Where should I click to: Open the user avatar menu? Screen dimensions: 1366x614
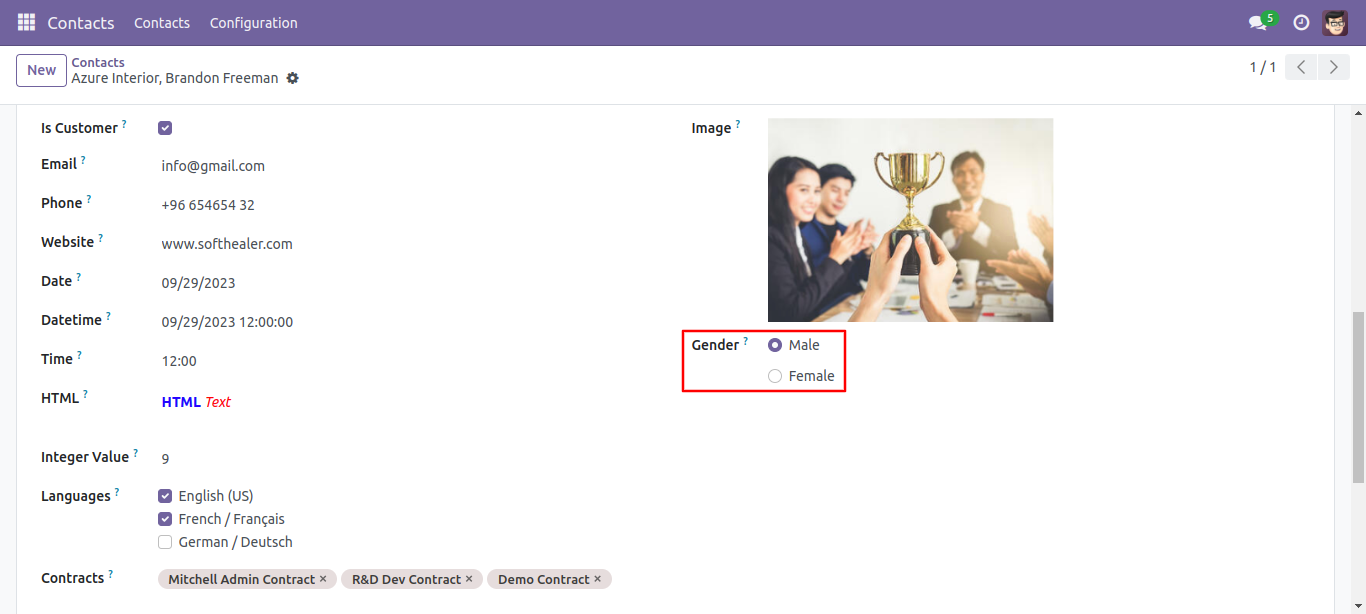coord(1335,22)
